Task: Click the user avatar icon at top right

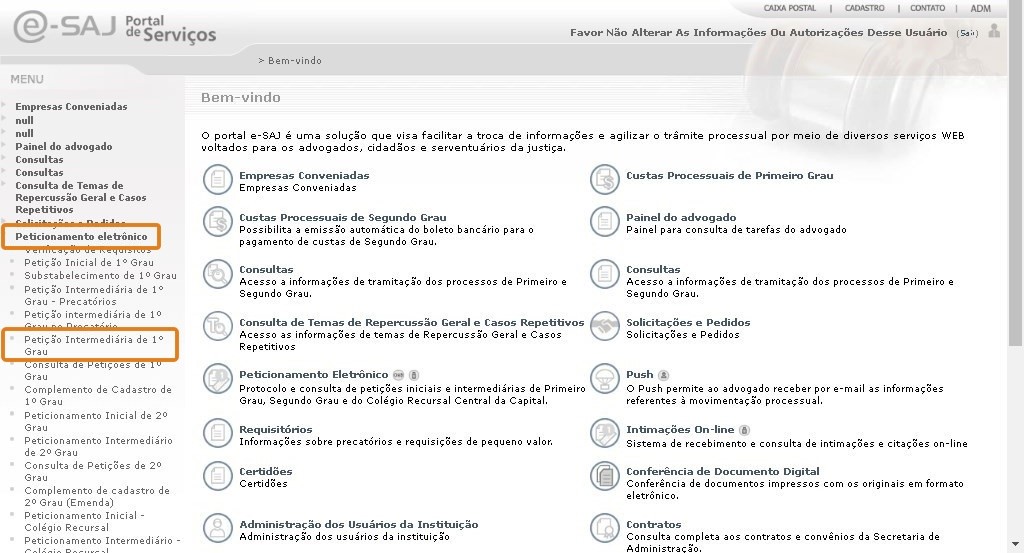Action: click(994, 31)
